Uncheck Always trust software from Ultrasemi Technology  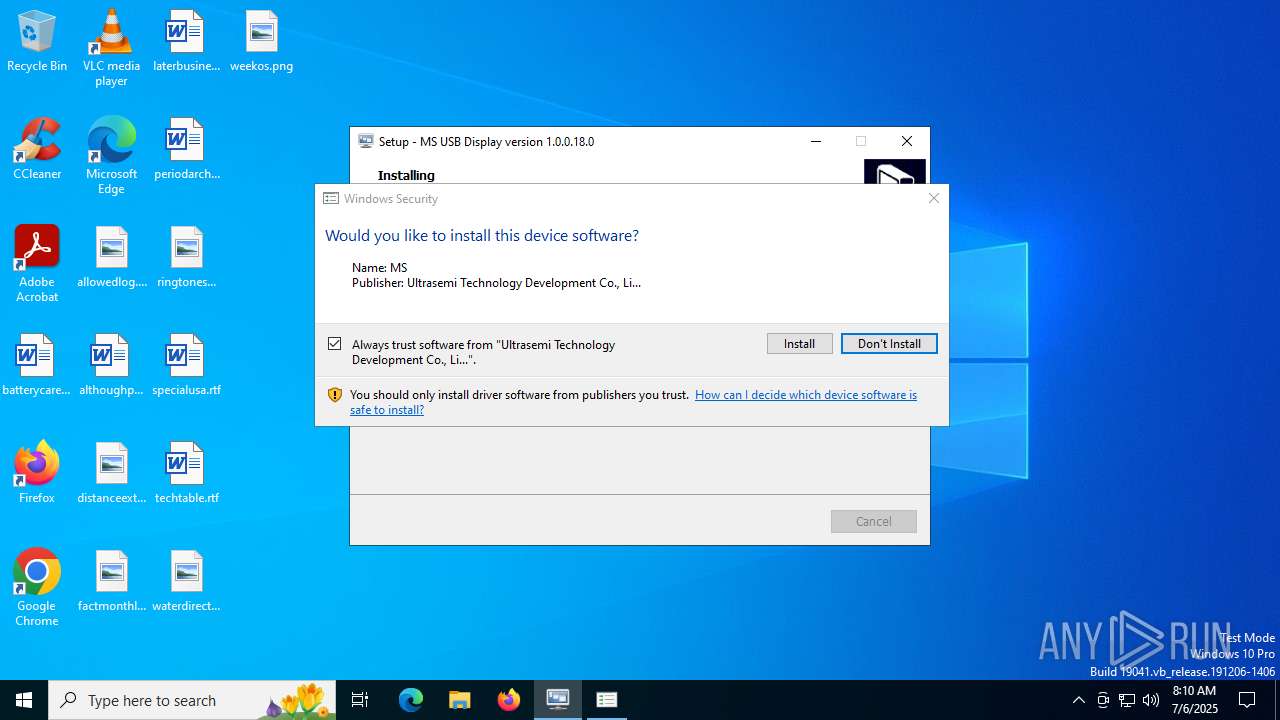coord(335,344)
